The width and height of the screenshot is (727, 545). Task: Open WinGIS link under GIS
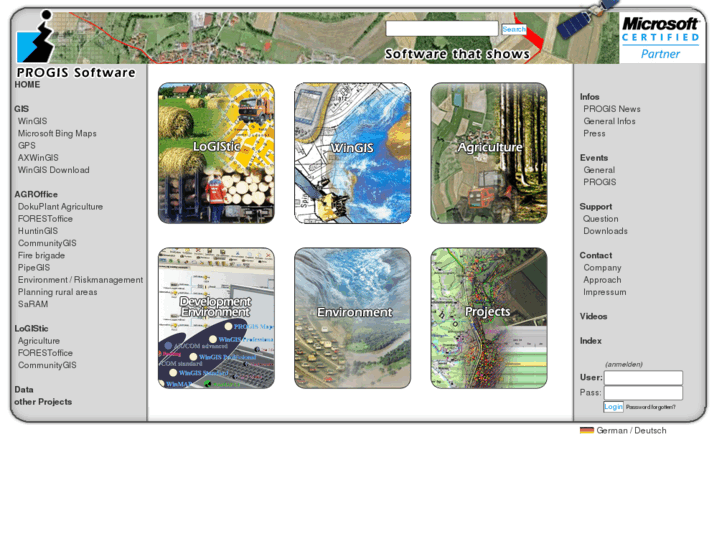click(x=32, y=121)
